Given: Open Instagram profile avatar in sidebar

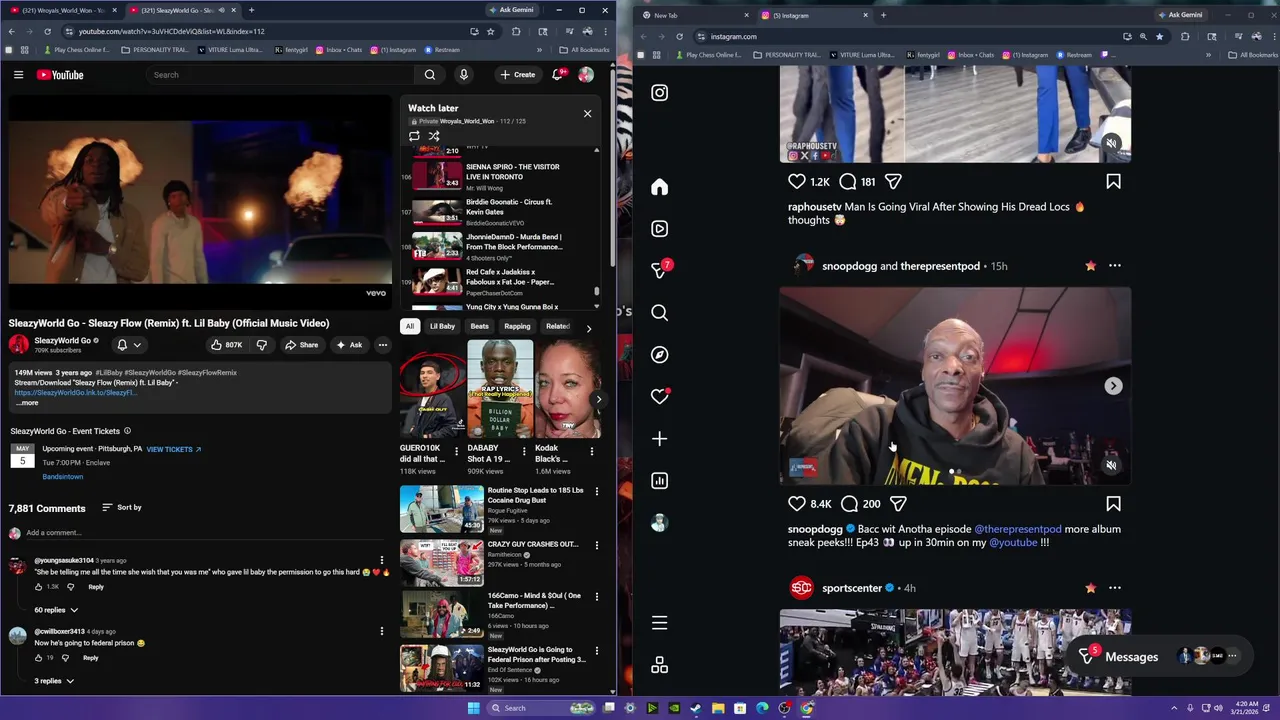Looking at the screenshot, I should click(659, 523).
